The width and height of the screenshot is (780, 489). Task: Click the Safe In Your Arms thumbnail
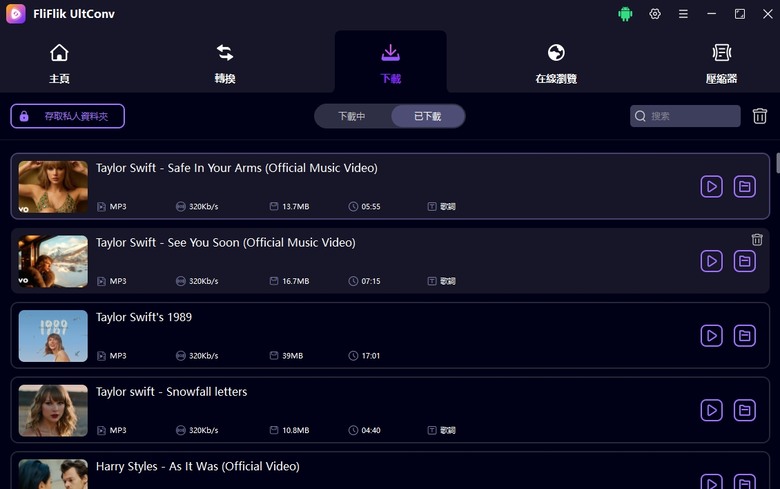click(53, 187)
